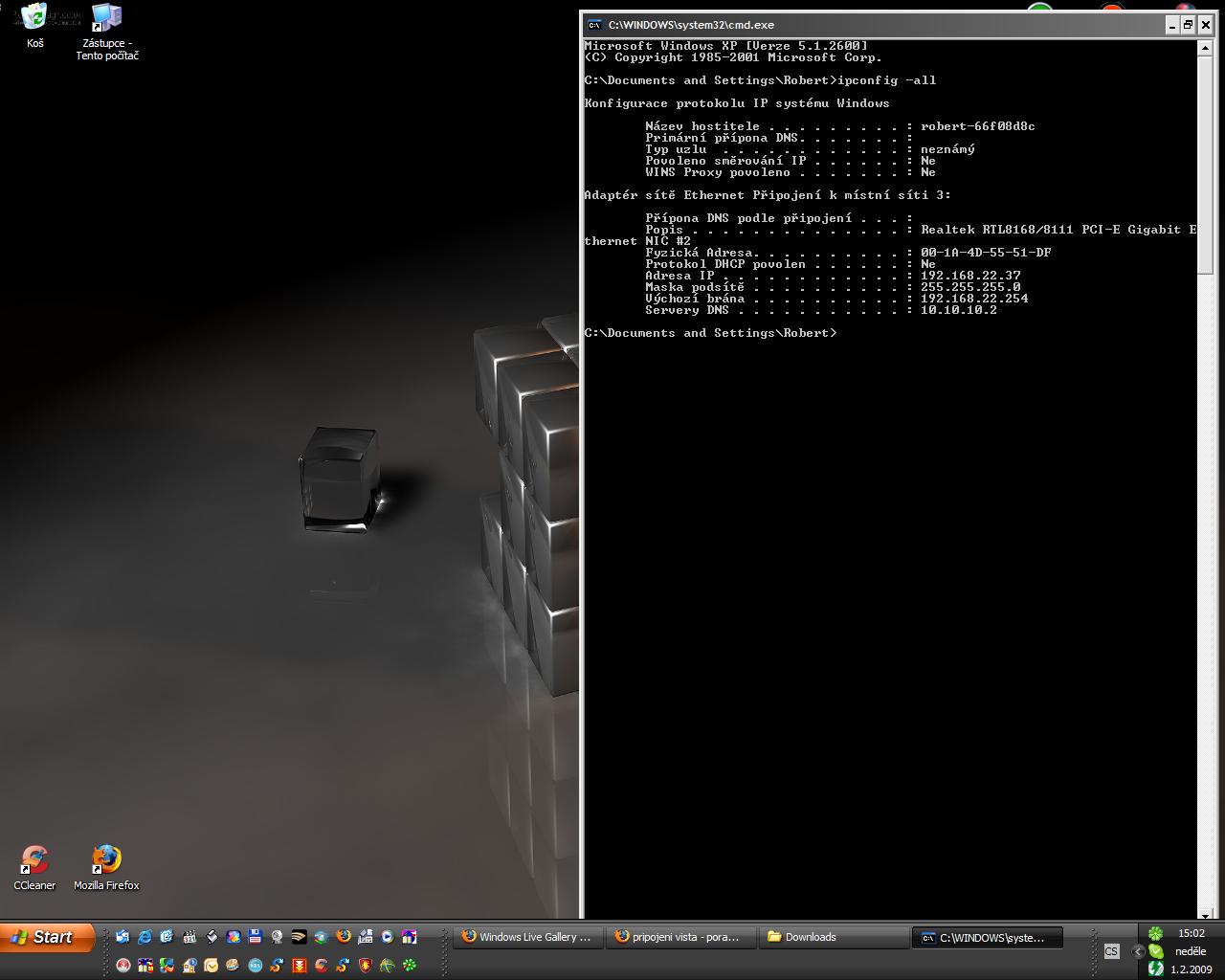Viewport: 1225px width, 980px height.
Task: Open the Downloads folder taskbar button
Action: point(833,937)
